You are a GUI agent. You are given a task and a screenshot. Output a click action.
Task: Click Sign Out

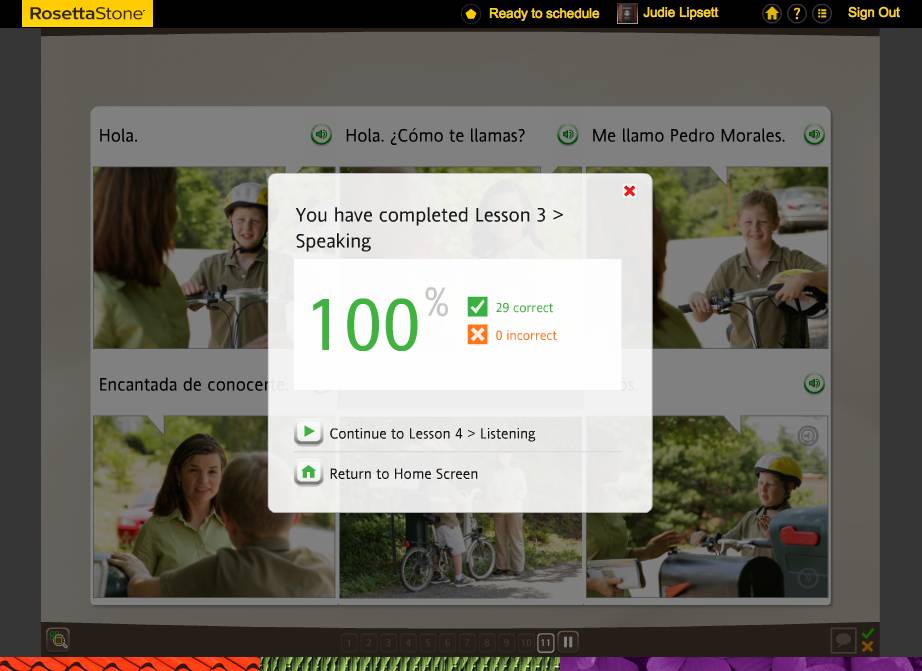[873, 12]
